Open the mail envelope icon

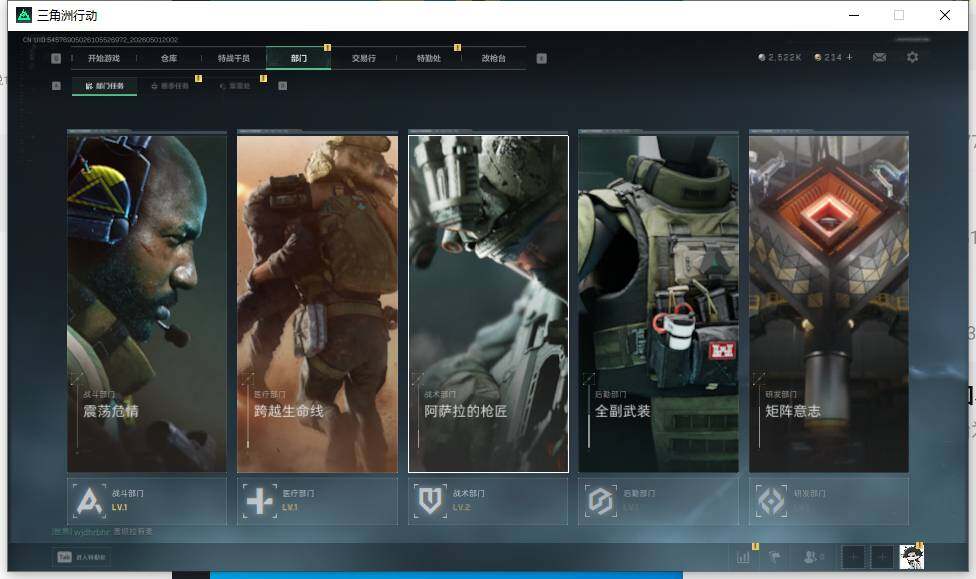click(880, 57)
